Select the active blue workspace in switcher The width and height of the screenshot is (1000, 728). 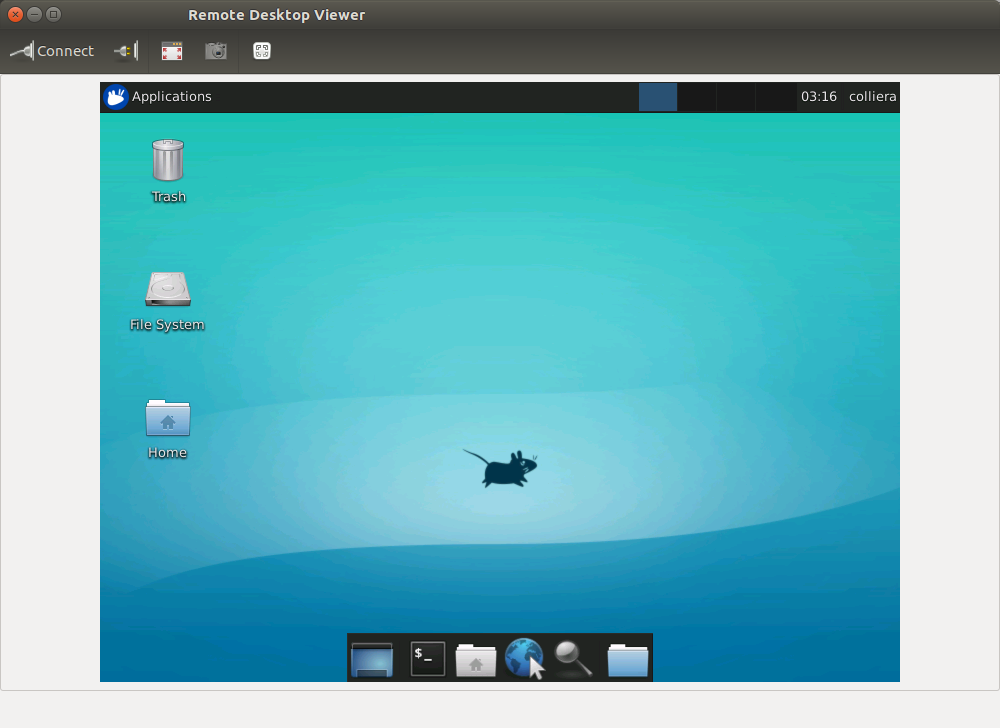pyautogui.click(x=658, y=97)
